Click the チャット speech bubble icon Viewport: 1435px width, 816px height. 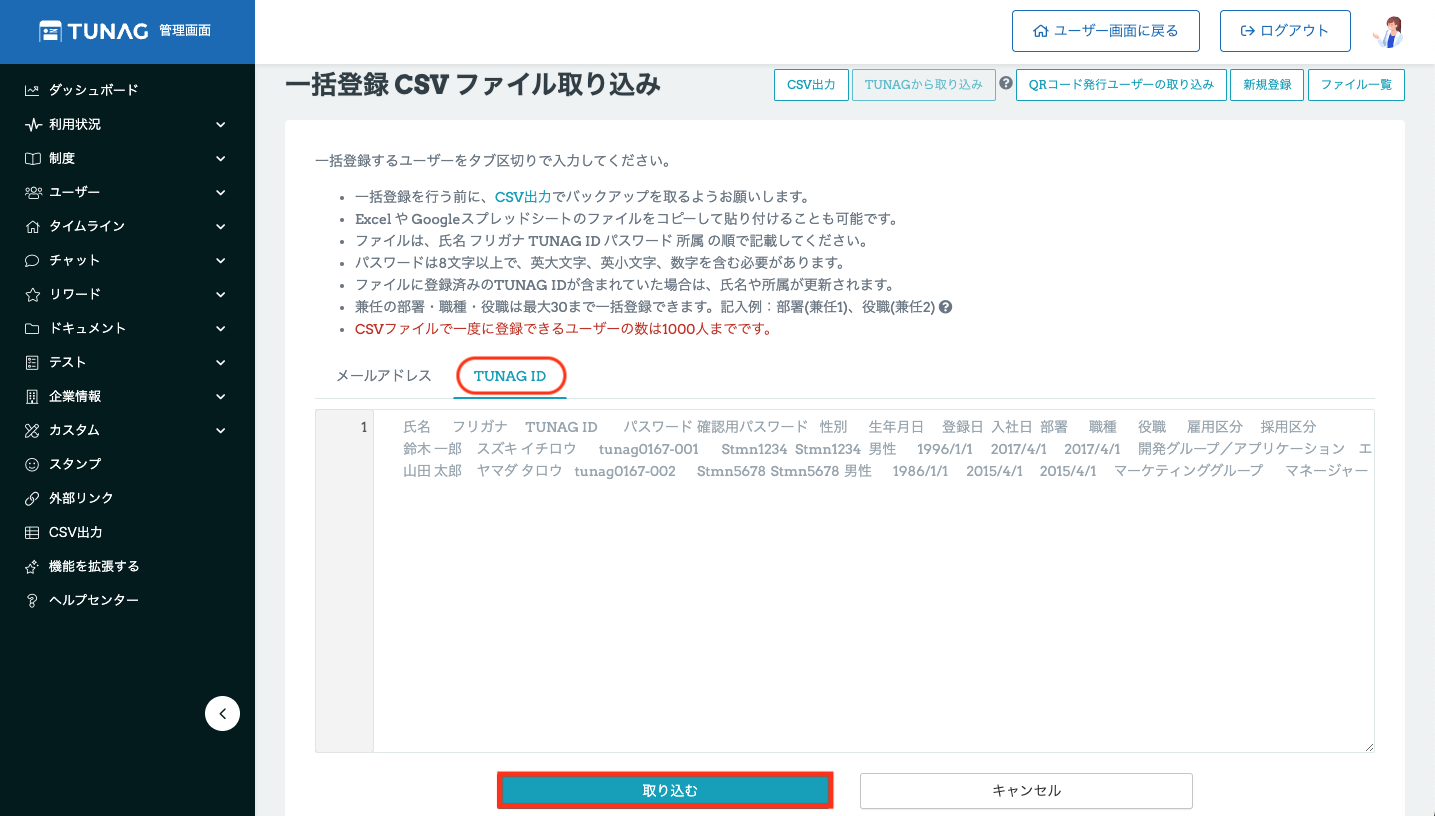point(32,260)
